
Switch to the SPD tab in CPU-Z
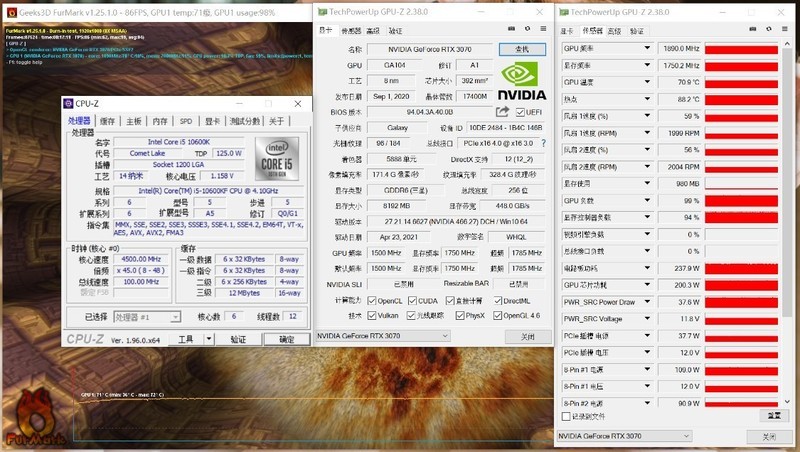pos(186,121)
